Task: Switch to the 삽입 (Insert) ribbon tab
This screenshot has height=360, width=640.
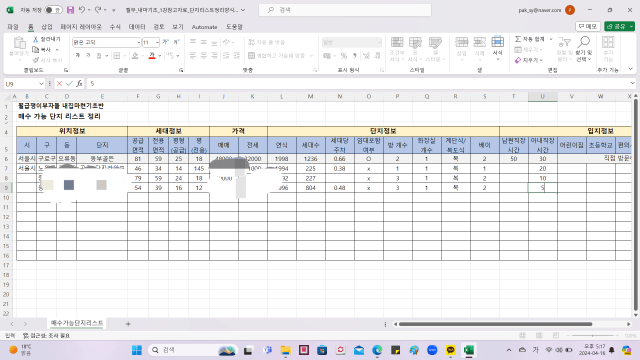Action: [x=47, y=27]
